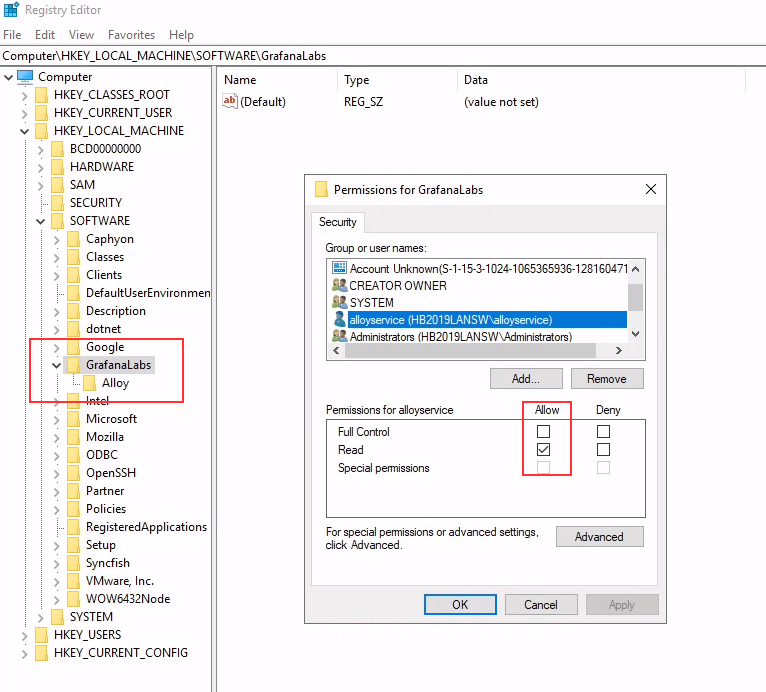This screenshot has width=766, height=692.
Task: Open the Edit menu
Action: [45, 35]
